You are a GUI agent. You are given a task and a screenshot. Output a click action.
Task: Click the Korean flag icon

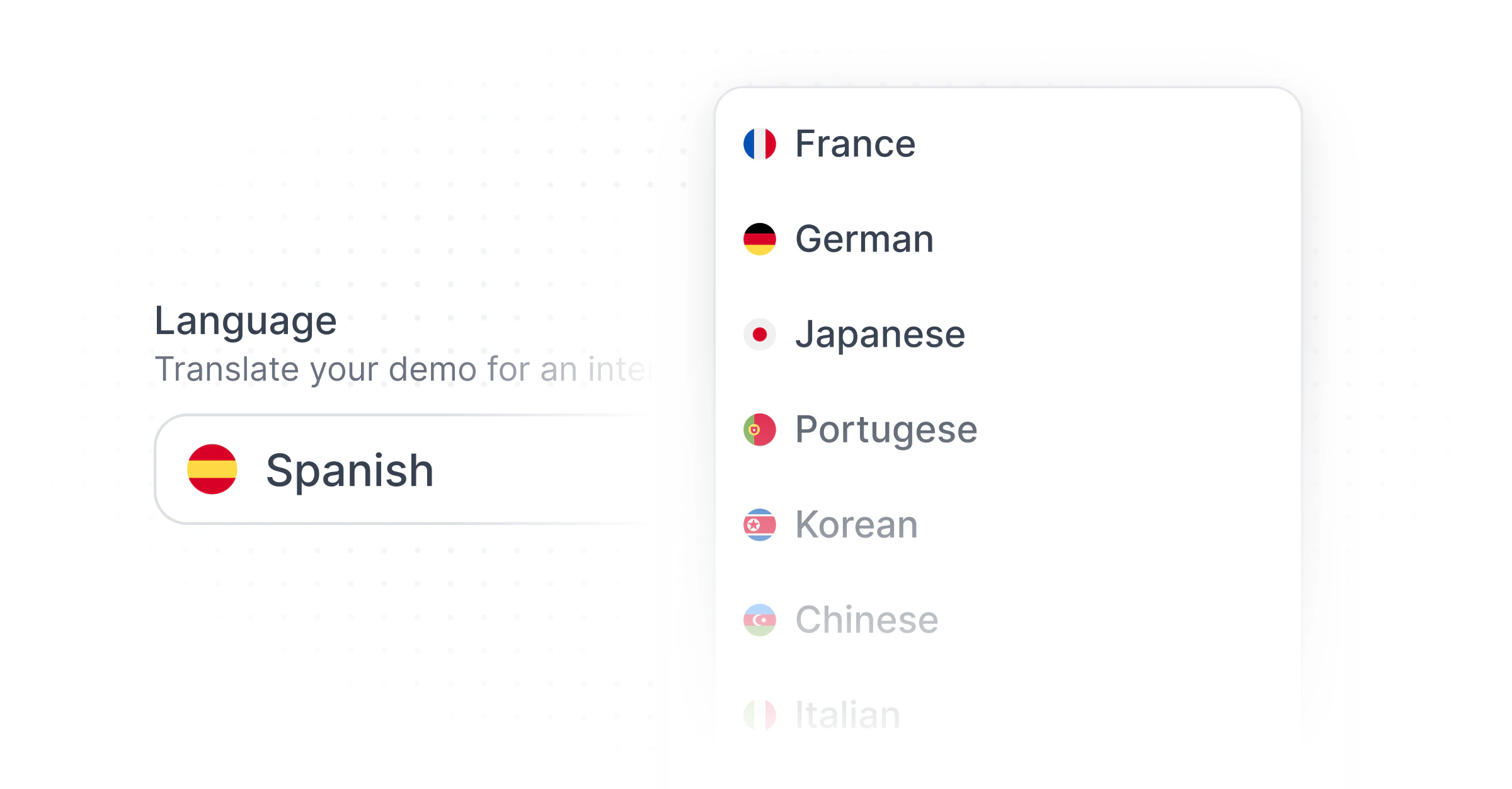pos(760,525)
